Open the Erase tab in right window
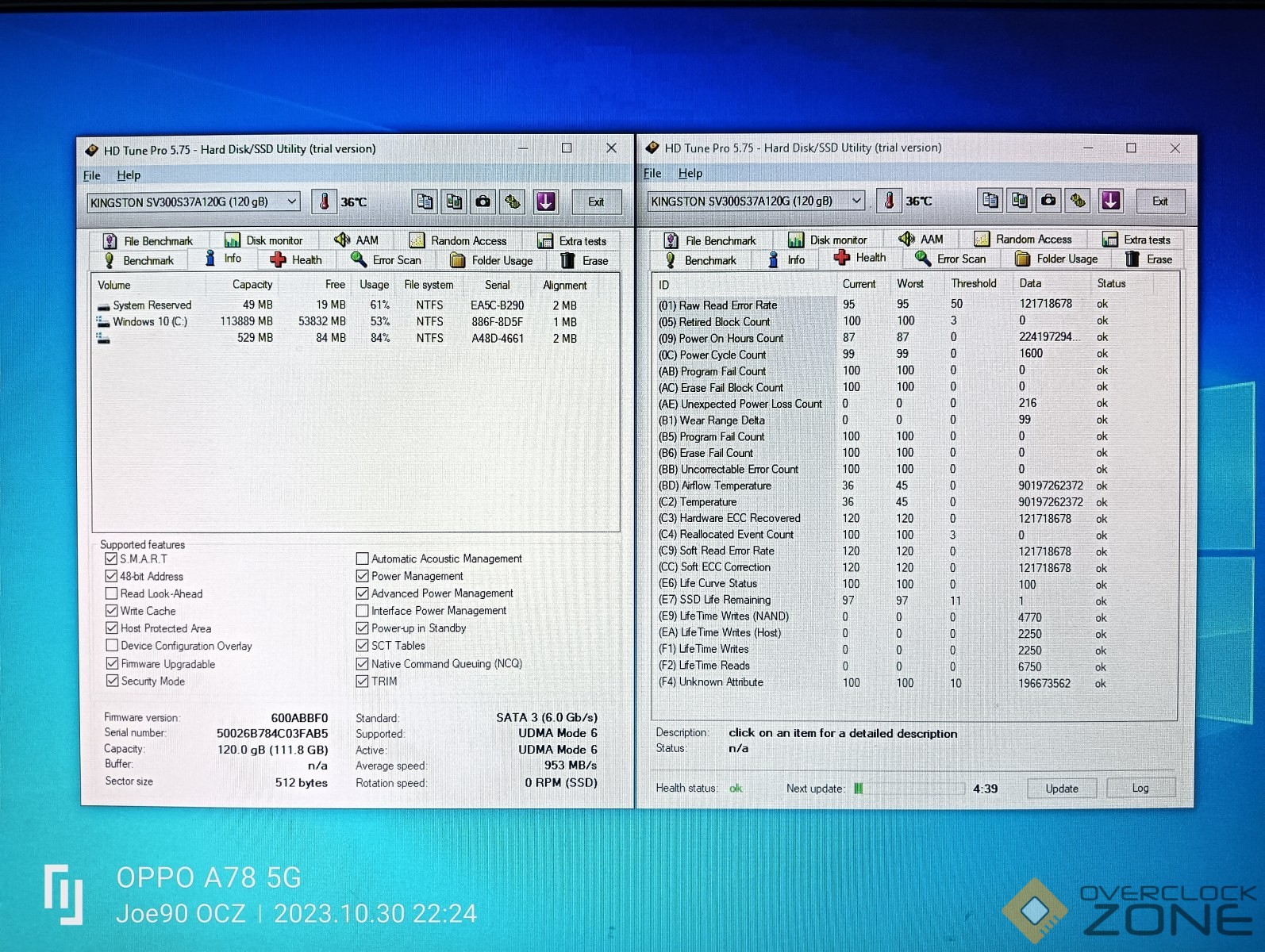This screenshot has width=1265, height=952. click(1149, 259)
